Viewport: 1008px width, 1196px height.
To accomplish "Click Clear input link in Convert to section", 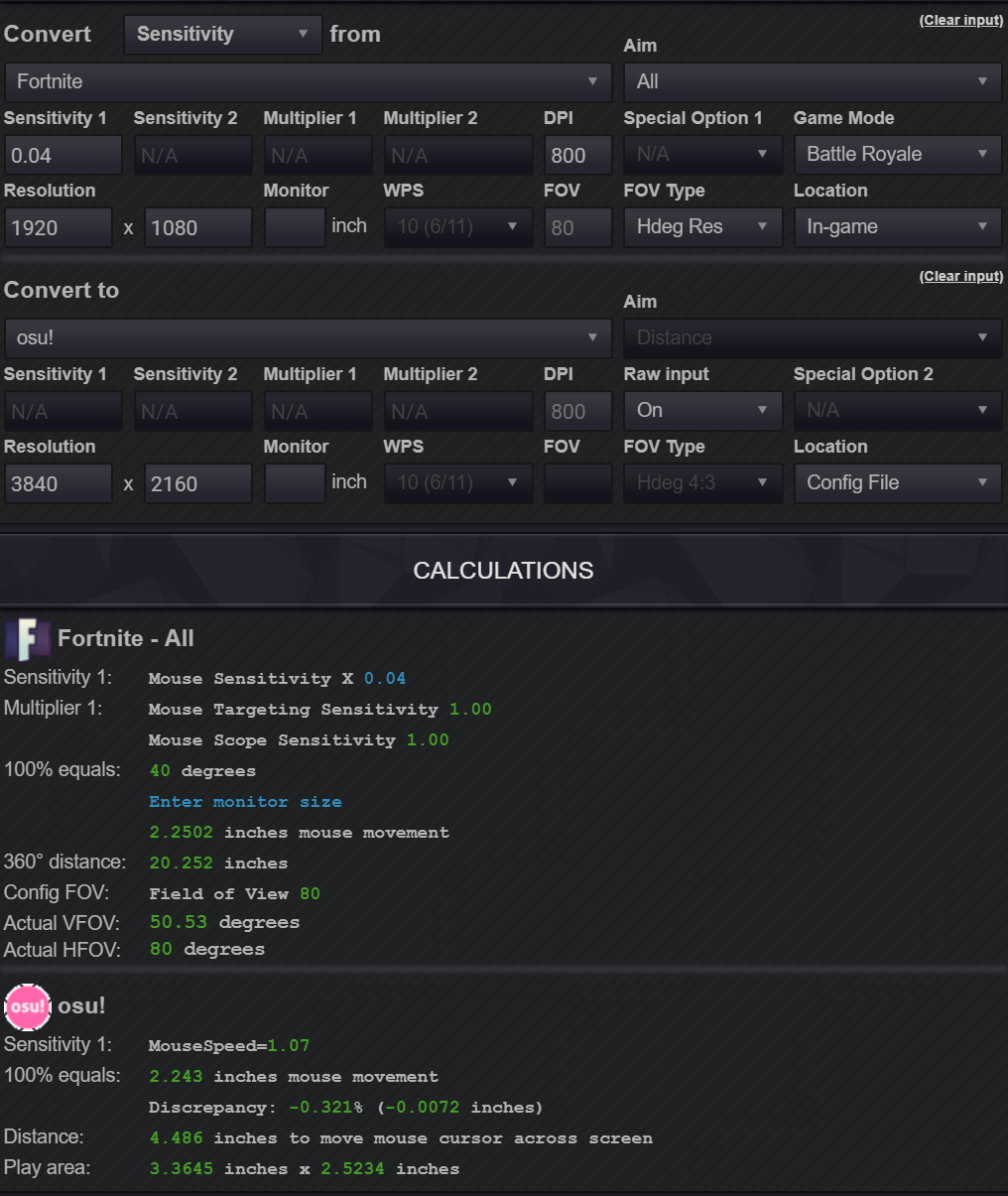I will tap(961, 276).
